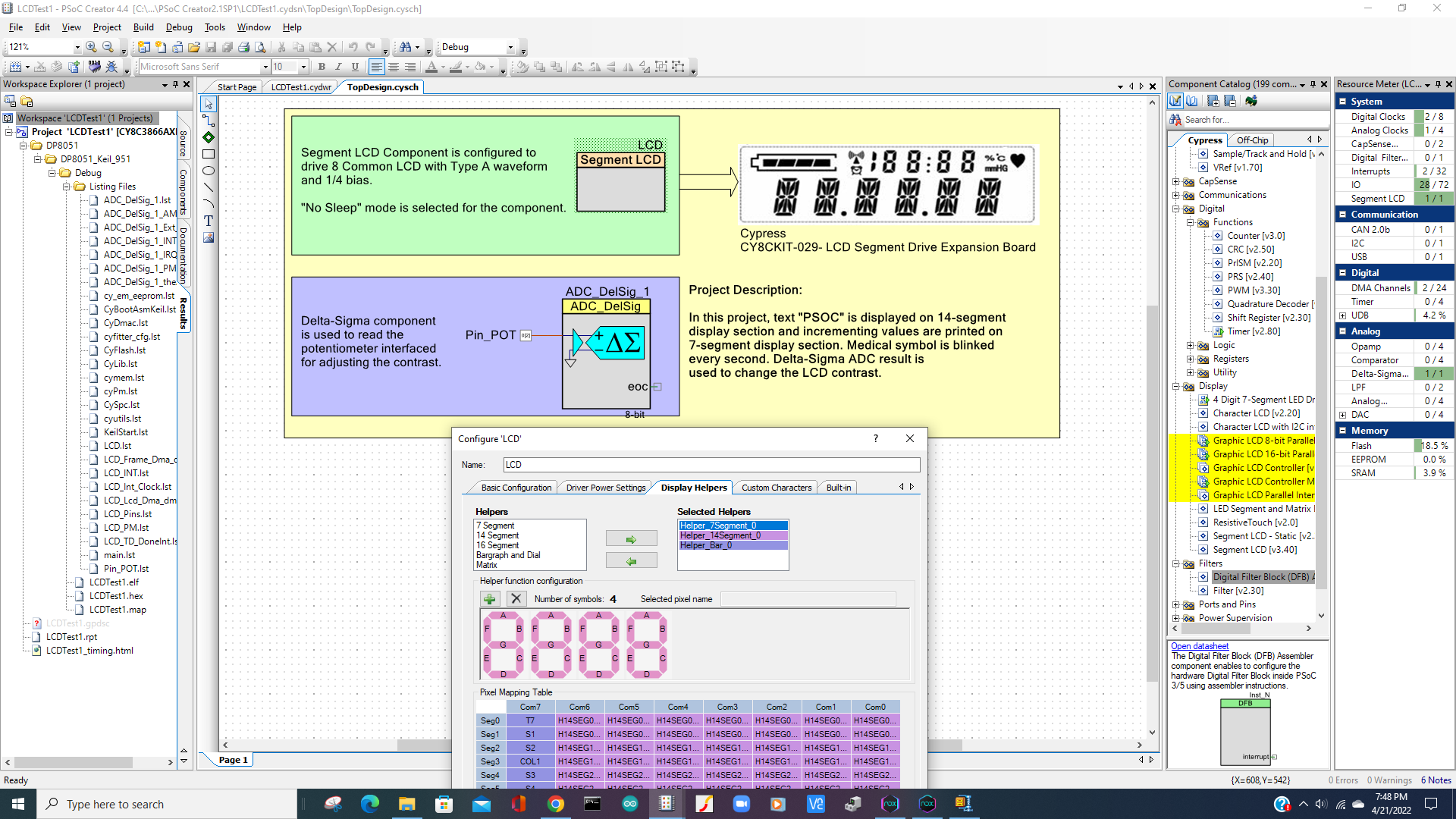Open the Debug configuration dropdown
This screenshot has height=819, width=1456.
[x=510, y=47]
